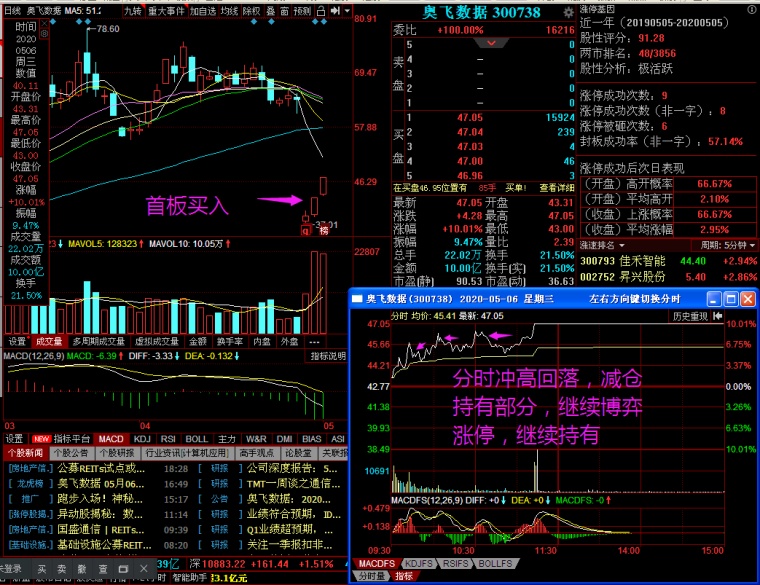This screenshot has height=585, width=760.
Task: Expand the red chevron above sell orders
Action: click(491, 43)
